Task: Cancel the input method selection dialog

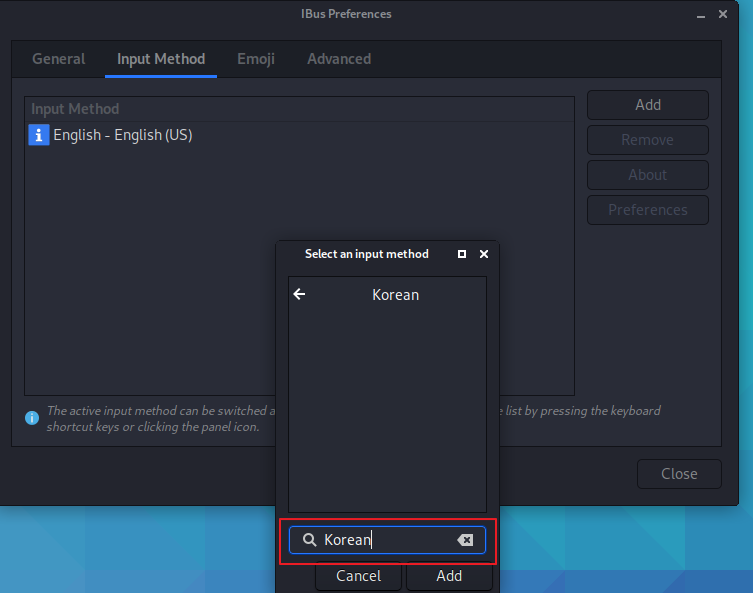Action: point(358,576)
